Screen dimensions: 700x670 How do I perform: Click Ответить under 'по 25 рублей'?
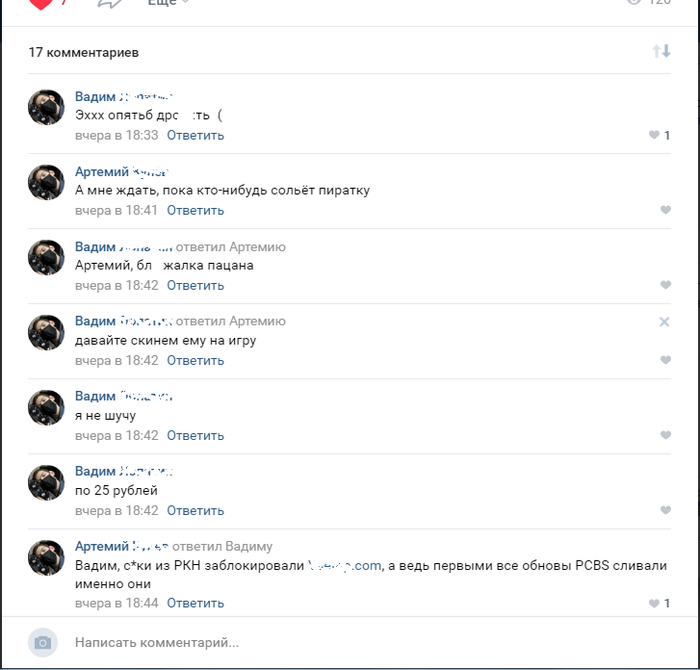196,510
